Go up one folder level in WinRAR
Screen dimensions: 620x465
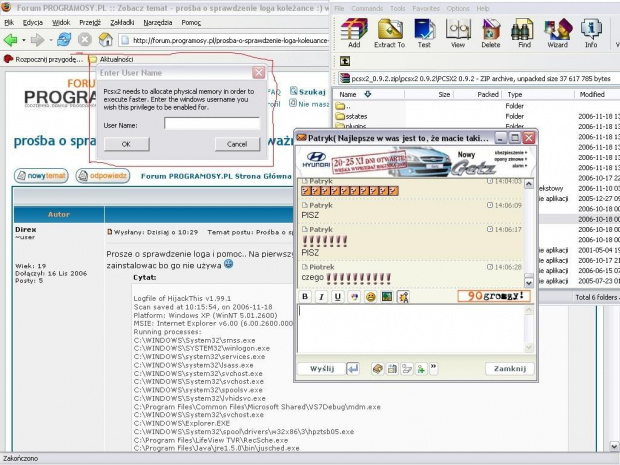click(345, 61)
